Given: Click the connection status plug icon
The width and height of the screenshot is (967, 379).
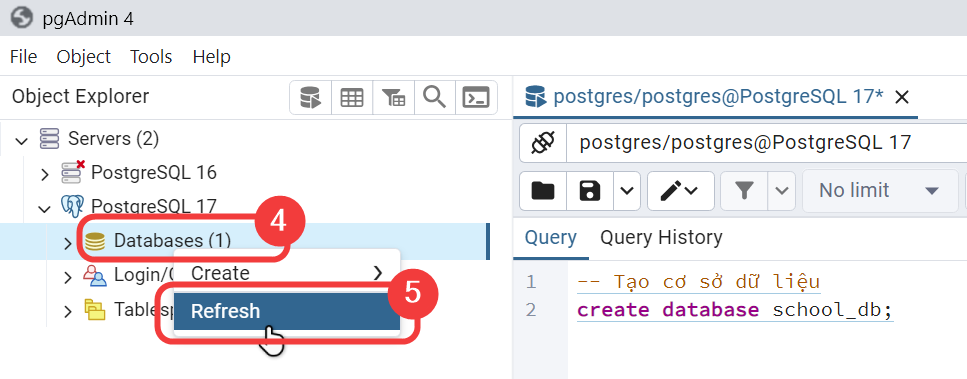Looking at the screenshot, I should pyautogui.click(x=542, y=144).
